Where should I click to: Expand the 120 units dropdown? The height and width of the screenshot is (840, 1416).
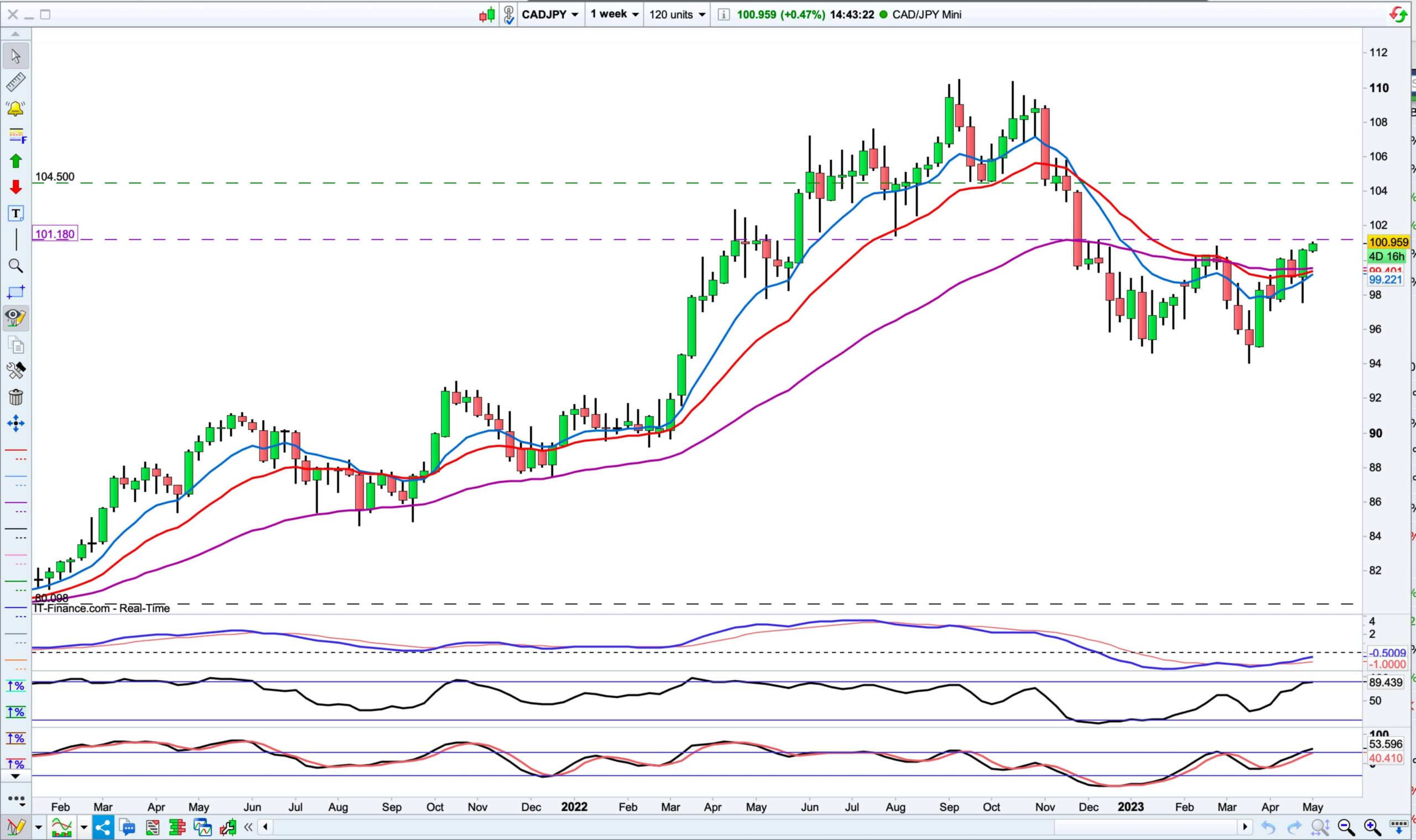pos(677,14)
